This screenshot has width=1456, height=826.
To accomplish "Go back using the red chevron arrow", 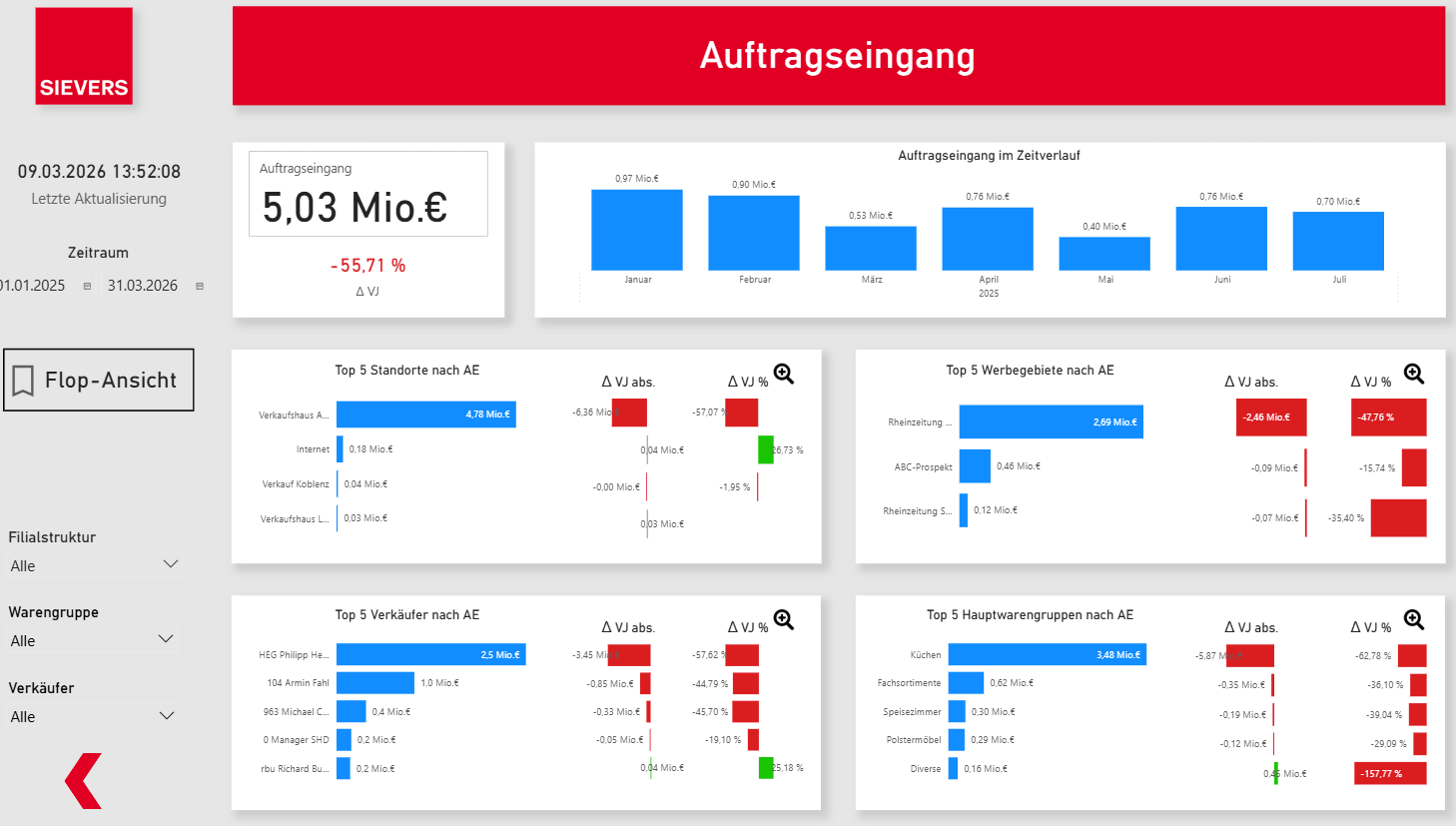I will (x=84, y=781).
